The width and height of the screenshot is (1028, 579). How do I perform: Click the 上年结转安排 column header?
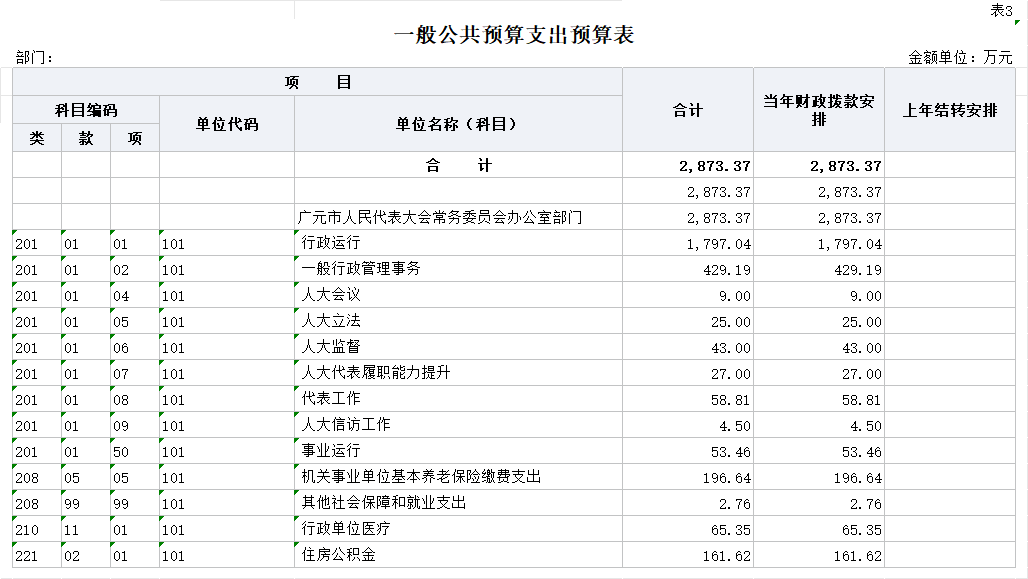click(x=949, y=110)
